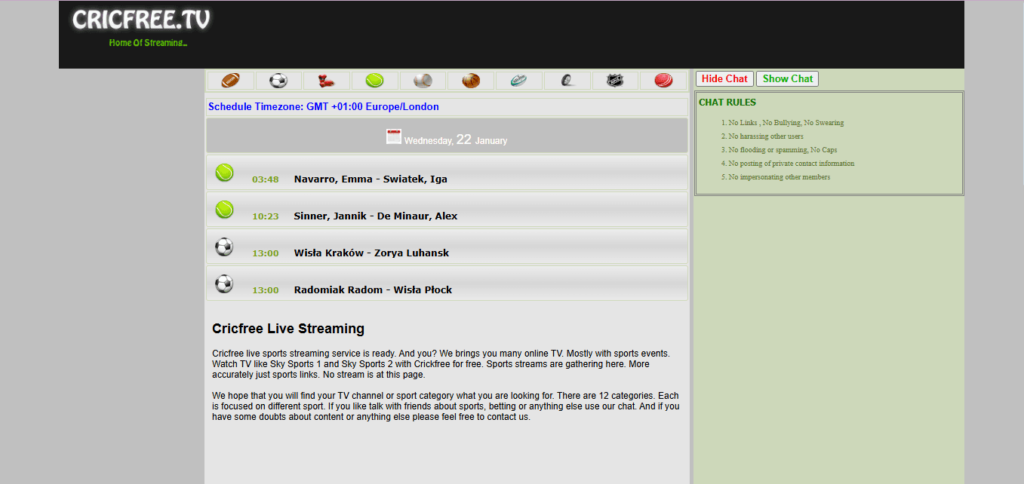Viewport: 1024px width, 484px height.
Task: Open the American football category icon
Action: point(231,80)
